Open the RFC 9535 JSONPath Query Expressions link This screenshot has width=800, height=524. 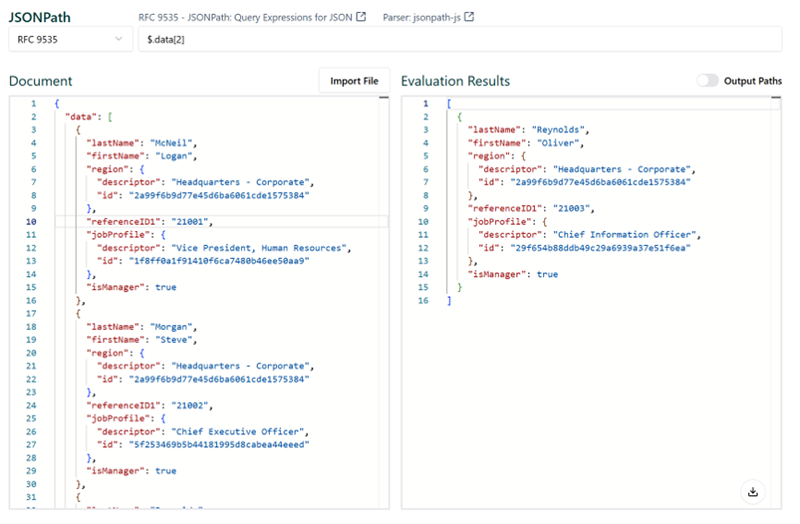click(245, 17)
